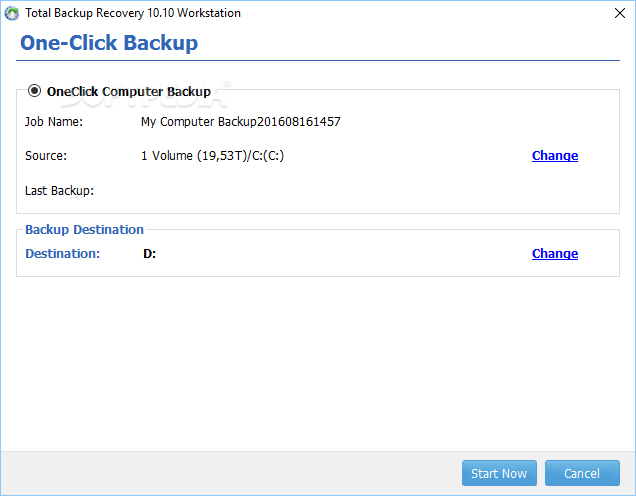The width and height of the screenshot is (636, 496).
Task: Click the Job Name label
Action: (54, 122)
